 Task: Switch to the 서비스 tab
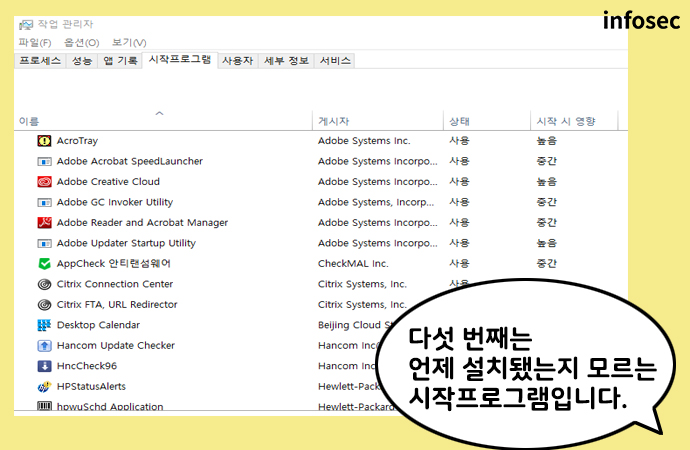tap(335, 61)
